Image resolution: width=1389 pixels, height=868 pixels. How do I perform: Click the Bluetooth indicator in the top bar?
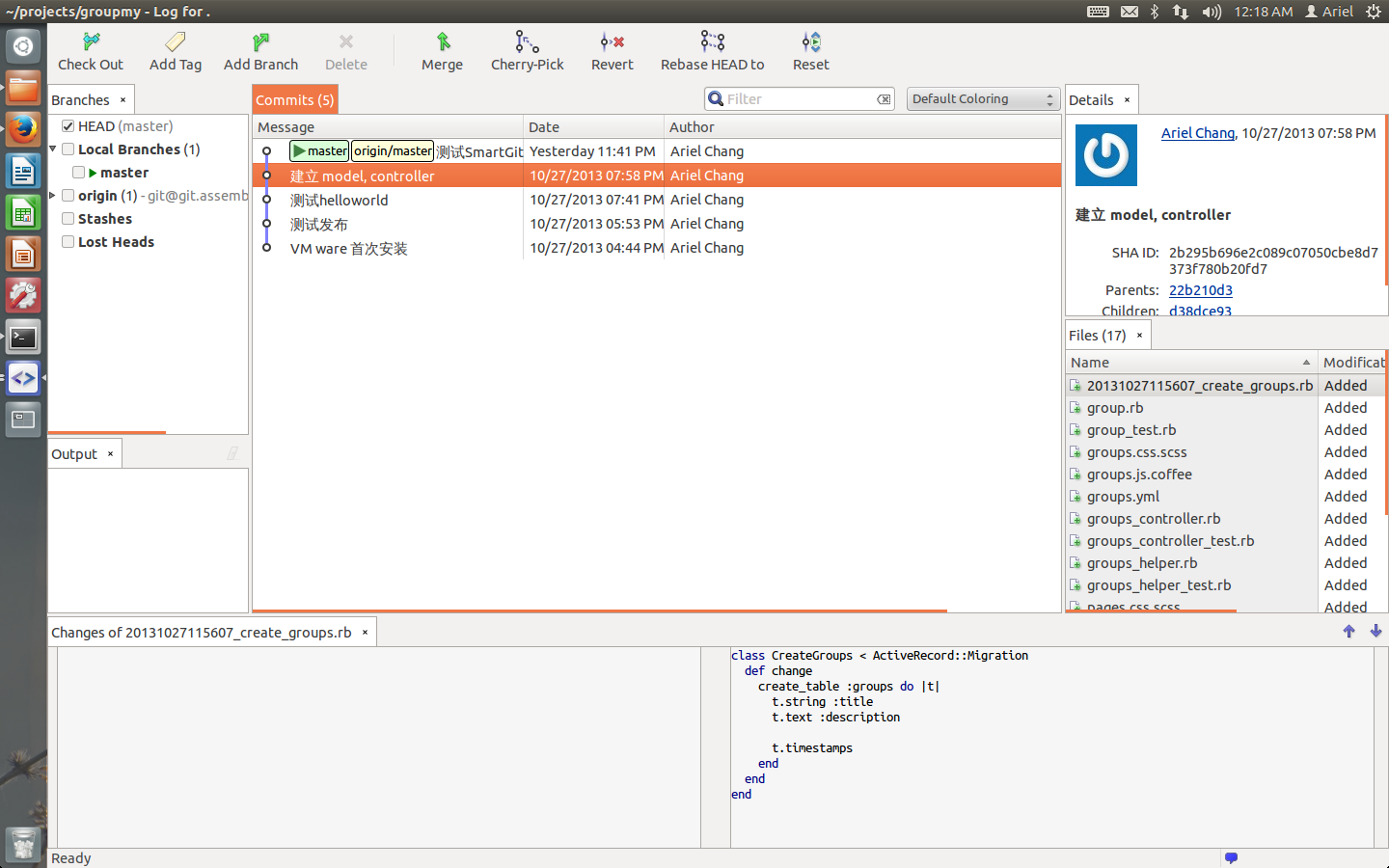click(x=1155, y=12)
